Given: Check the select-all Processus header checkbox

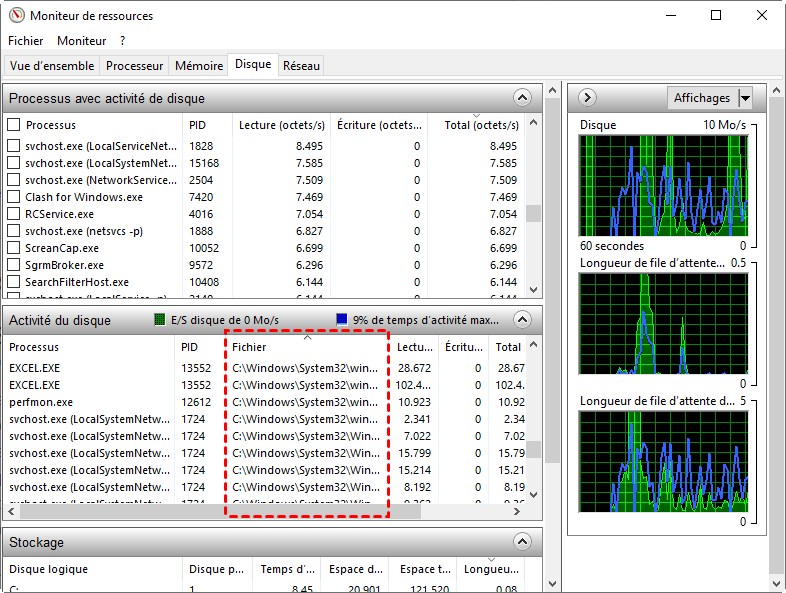Looking at the screenshot, I should pos(14,125).
